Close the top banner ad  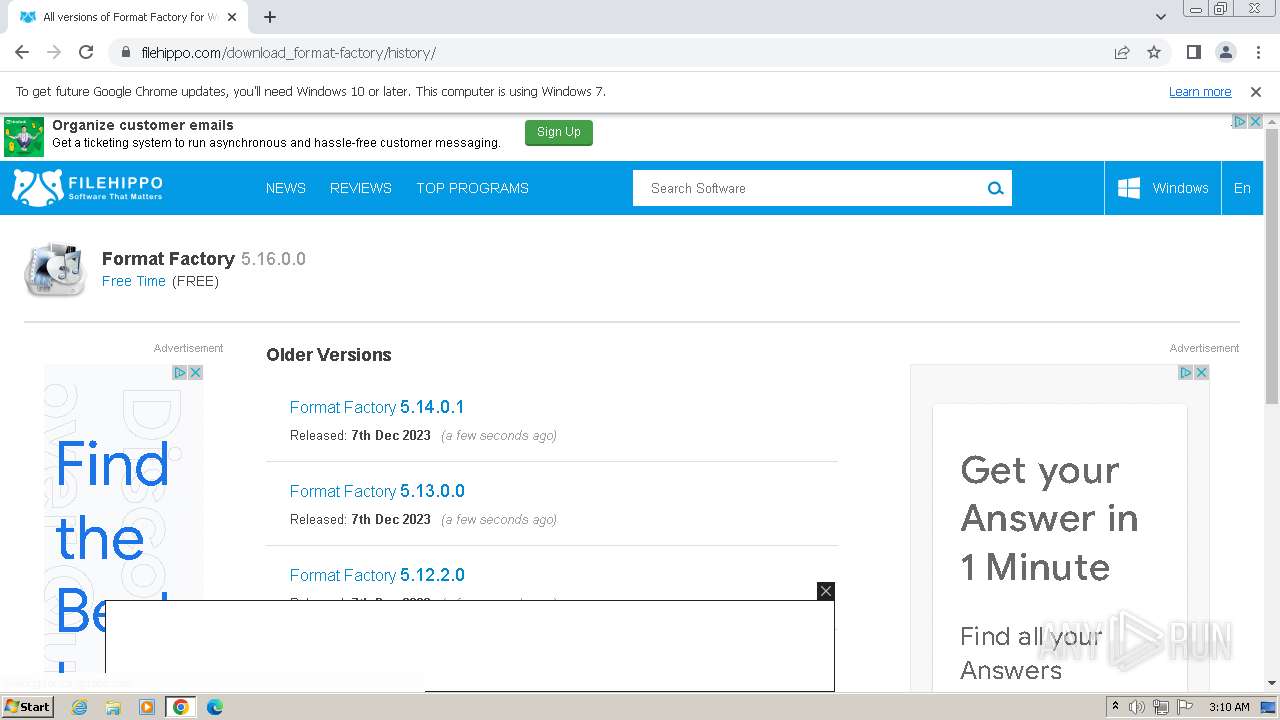[x=1255, y=121]
